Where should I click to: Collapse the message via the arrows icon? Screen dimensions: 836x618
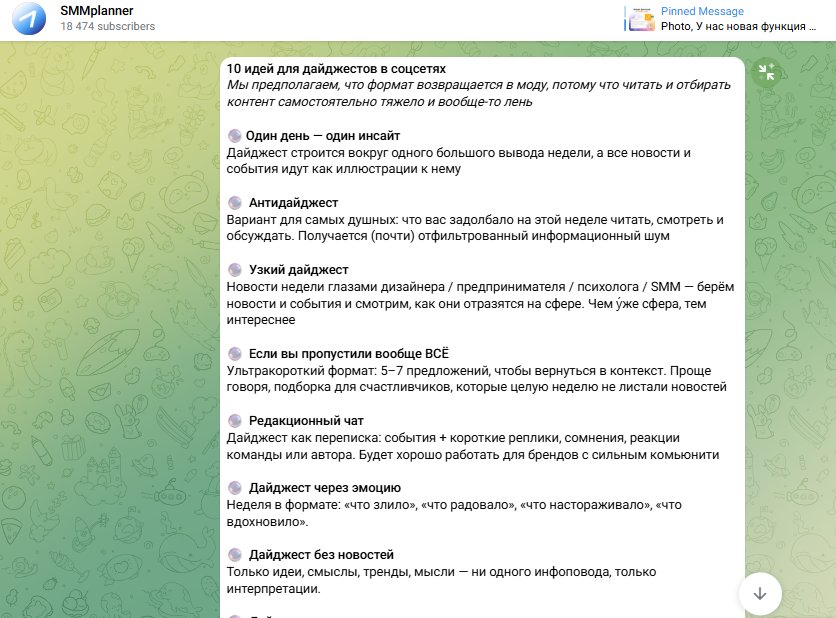(768, 70)
